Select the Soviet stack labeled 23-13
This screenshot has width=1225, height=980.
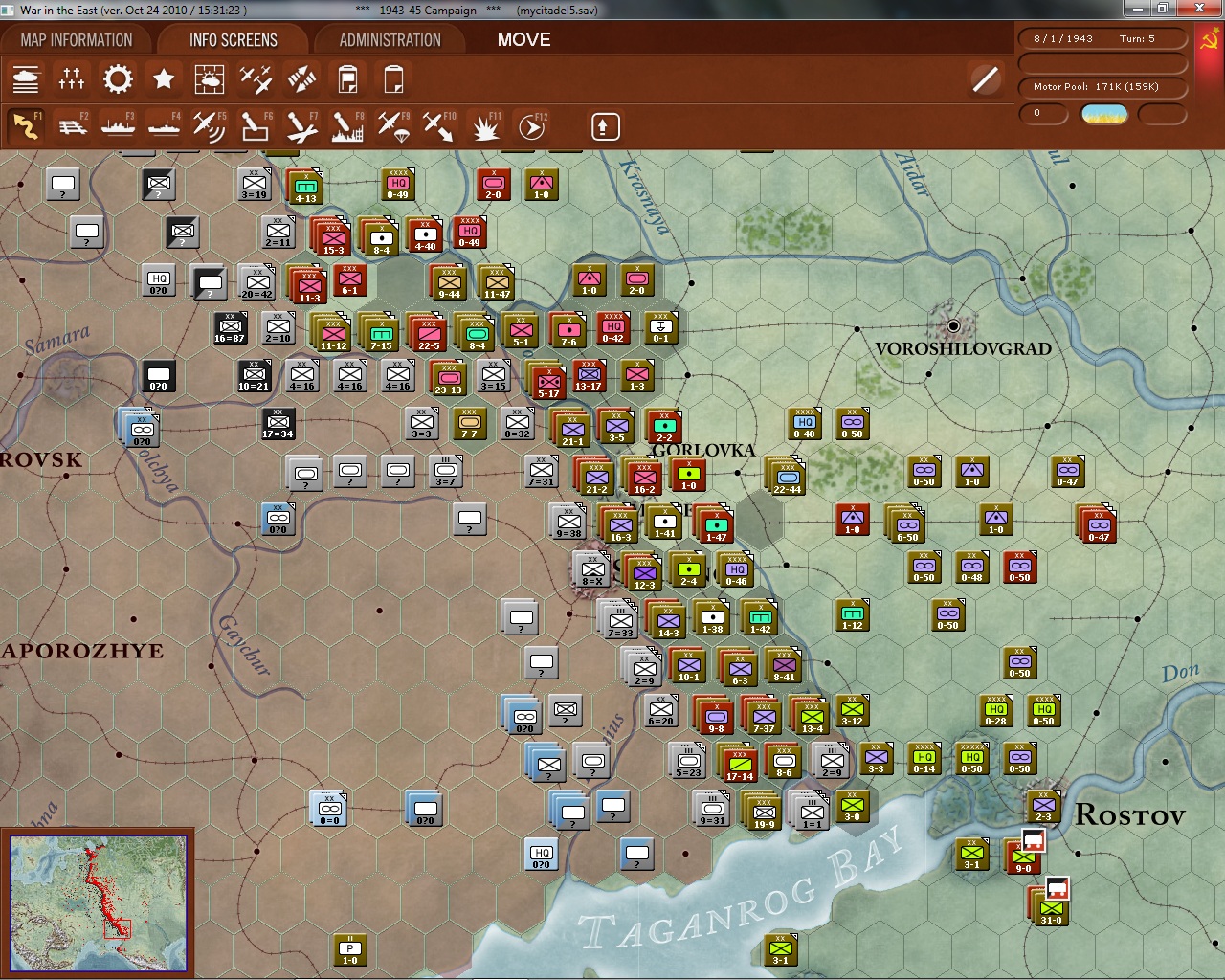(448, 378)
